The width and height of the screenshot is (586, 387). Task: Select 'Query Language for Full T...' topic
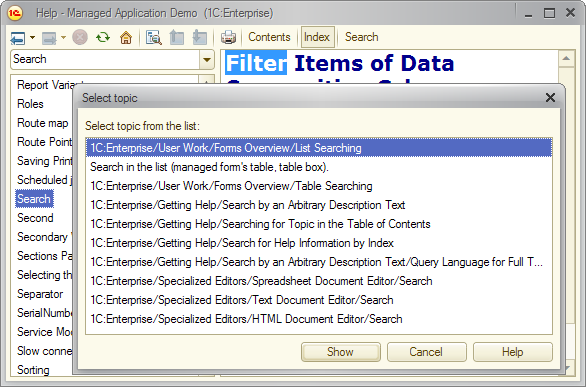point(319,262)
